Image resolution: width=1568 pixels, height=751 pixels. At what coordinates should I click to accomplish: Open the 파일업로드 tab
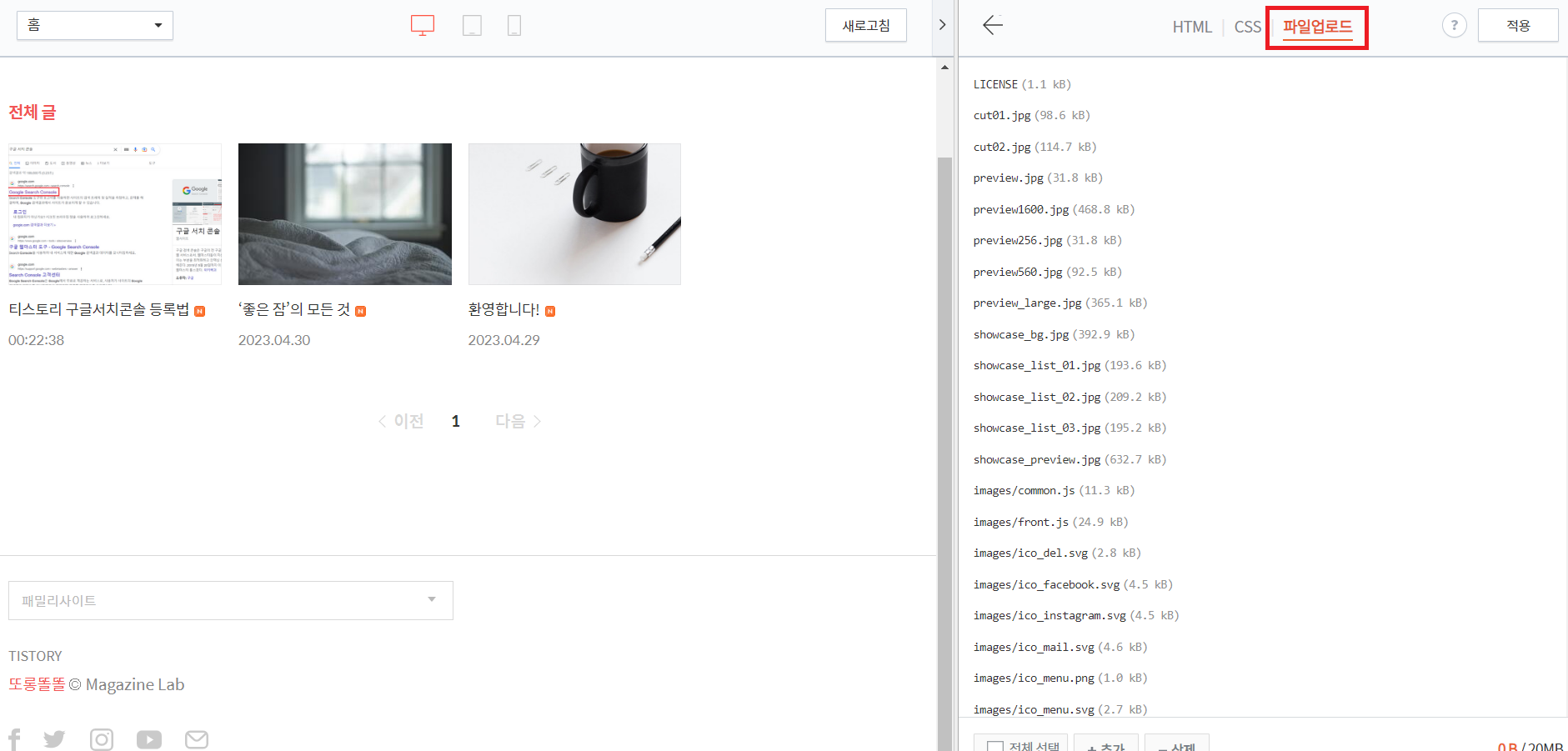1317,27
